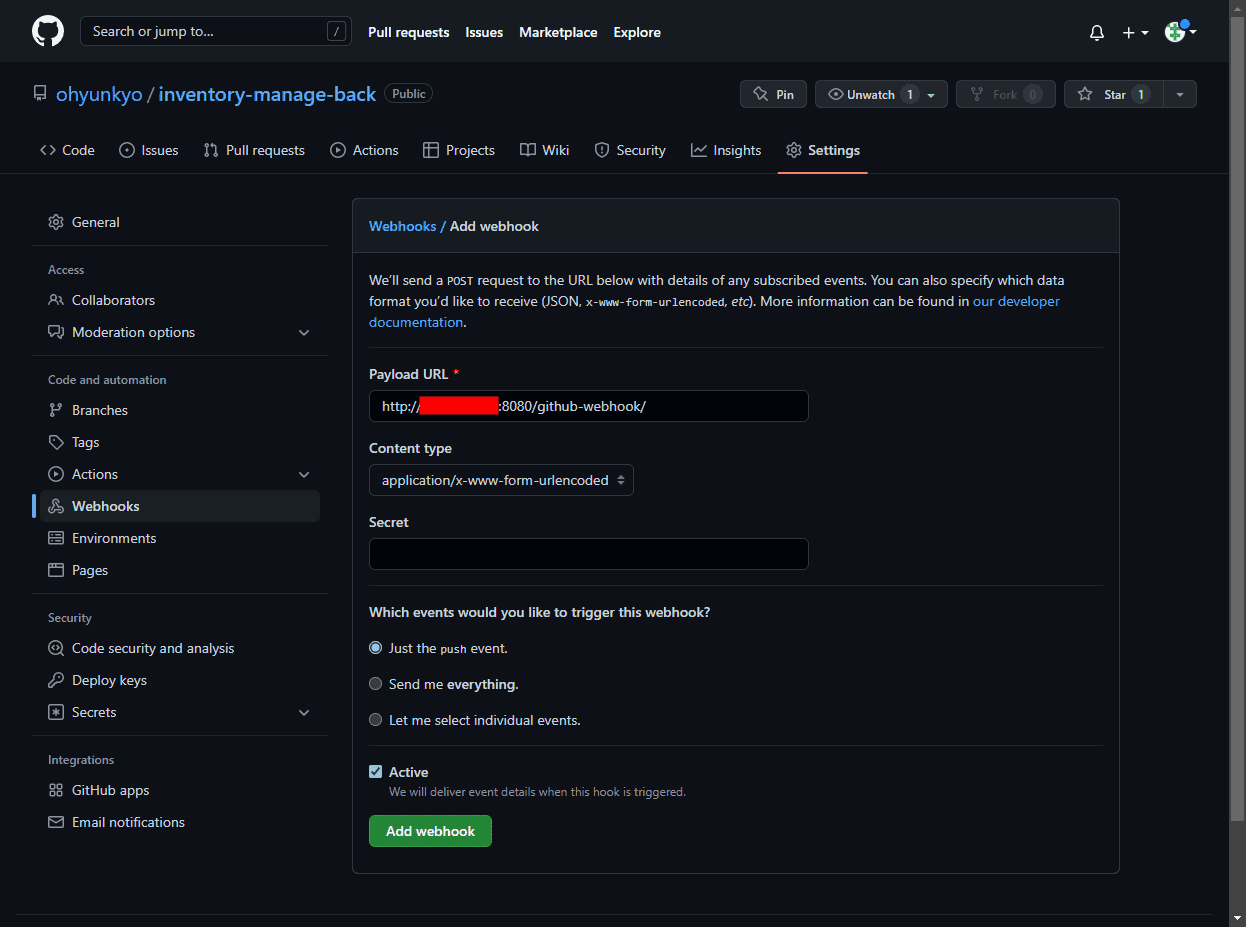Click the scrollbar up arrow
The width and height of the screenshot is (1246, 927).
tap(1237, 8)
